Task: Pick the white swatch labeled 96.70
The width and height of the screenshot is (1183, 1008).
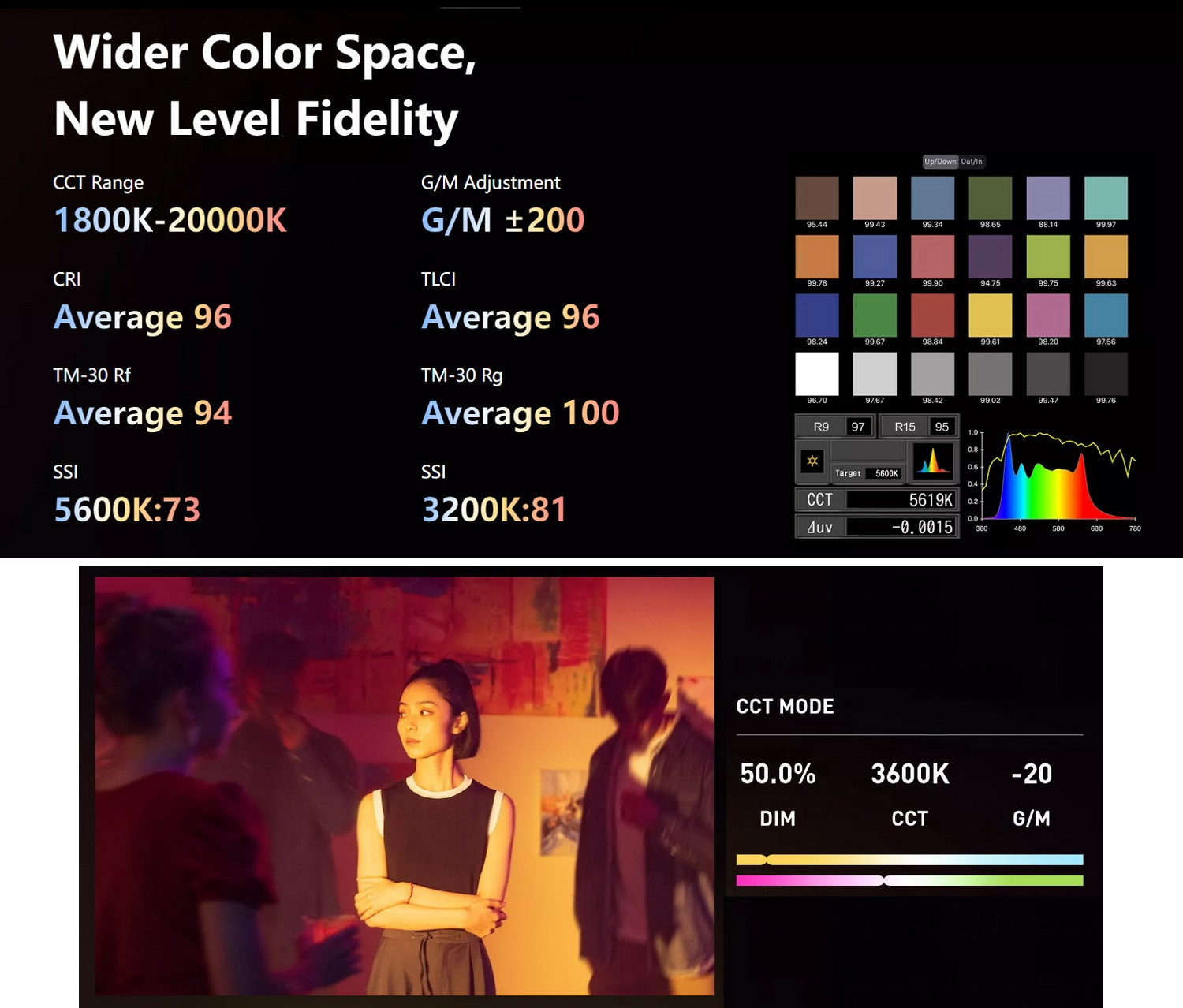Action: pyautogui.click(x=817, y=374)
